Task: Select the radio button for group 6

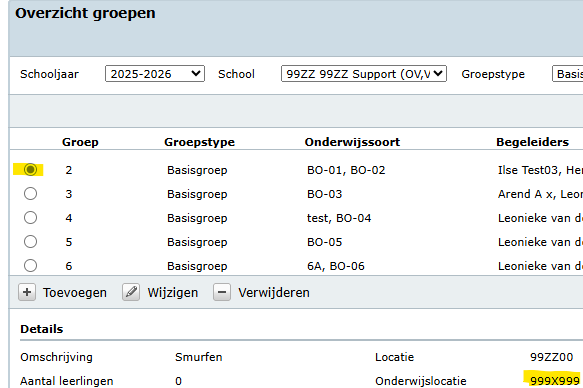Action: click(x=30, y=265)
